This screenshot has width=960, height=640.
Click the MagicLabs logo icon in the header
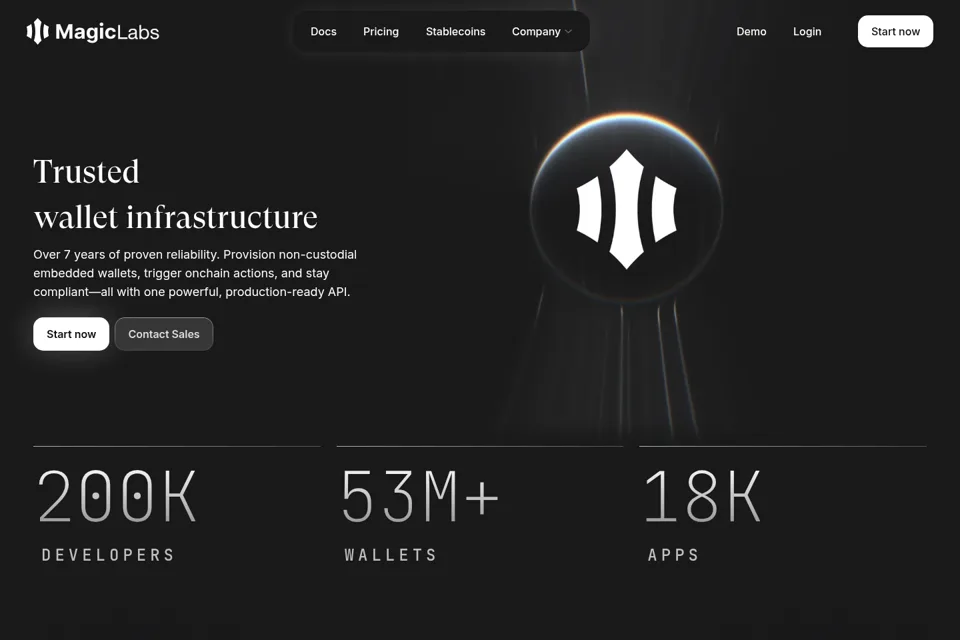click(x=37, y=31)
